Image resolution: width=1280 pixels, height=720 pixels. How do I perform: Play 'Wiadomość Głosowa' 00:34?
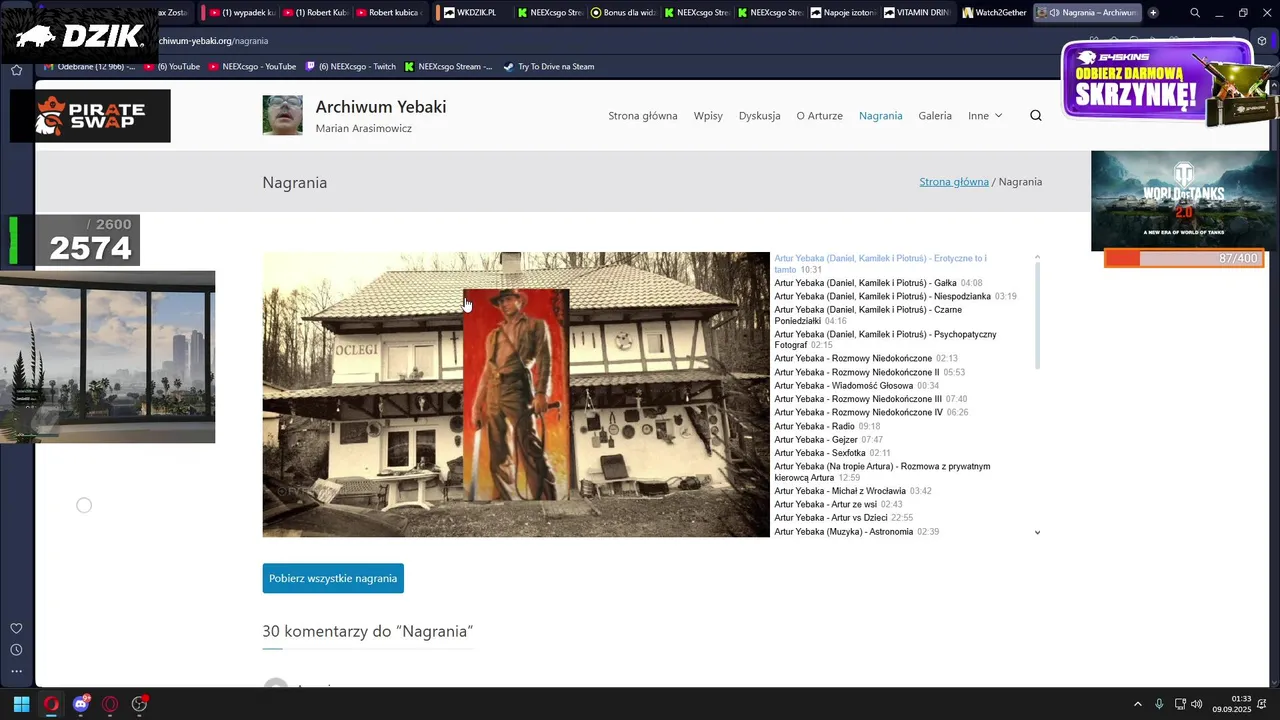pyautogui.click(x=857, y=385)
